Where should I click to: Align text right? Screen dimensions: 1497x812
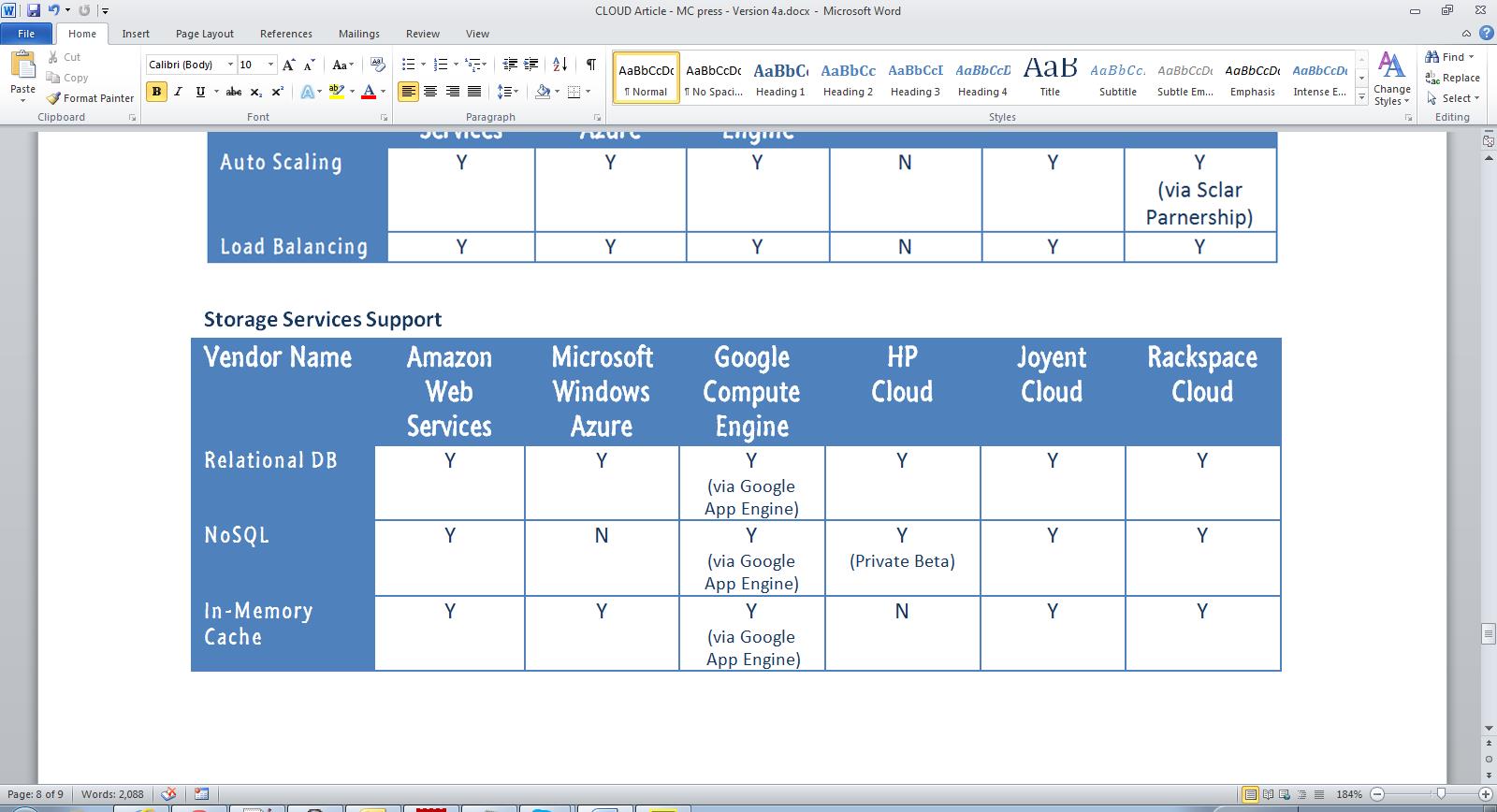coord(453,92)
